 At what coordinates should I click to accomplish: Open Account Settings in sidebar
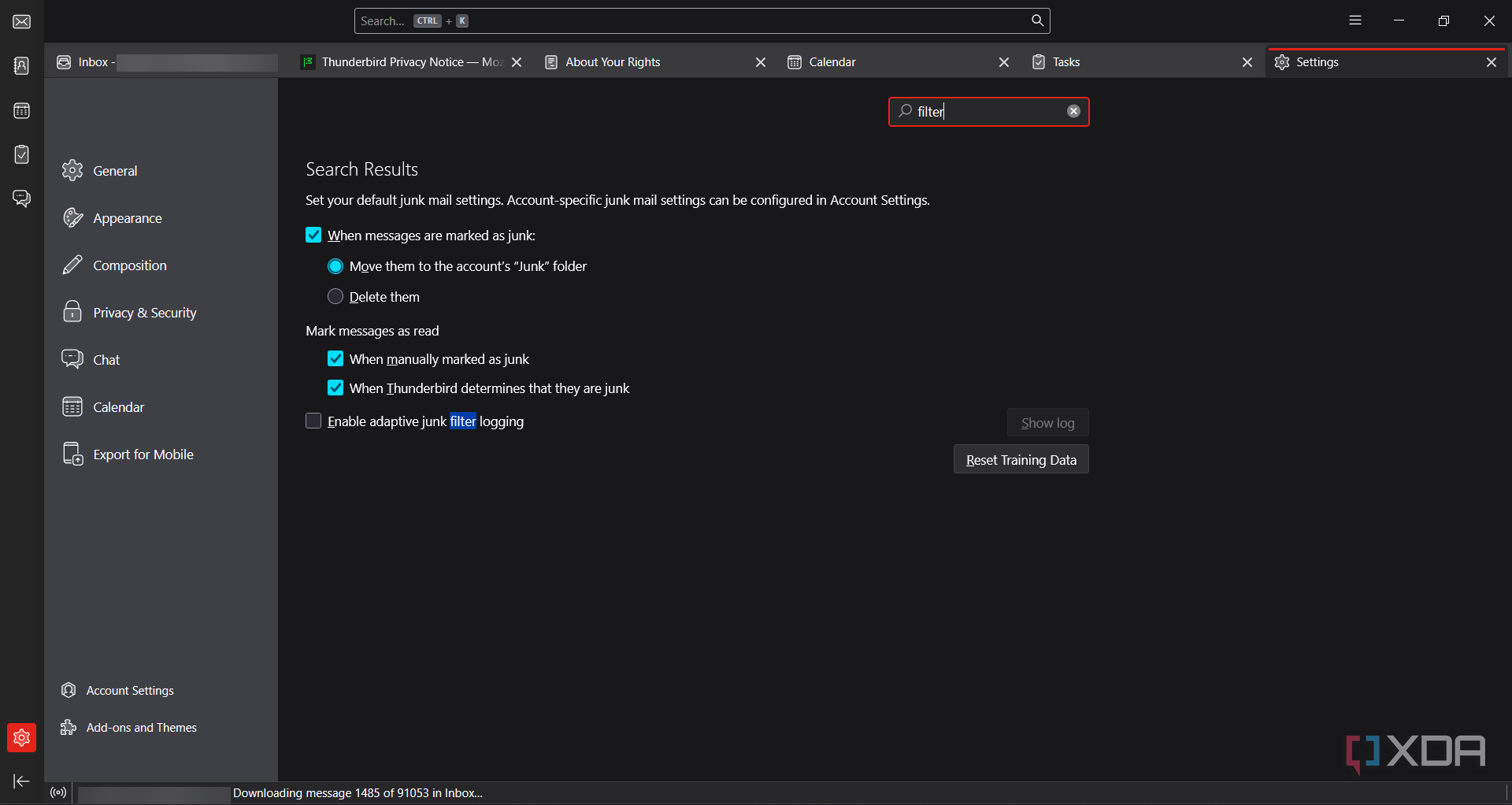pos(118,690)
